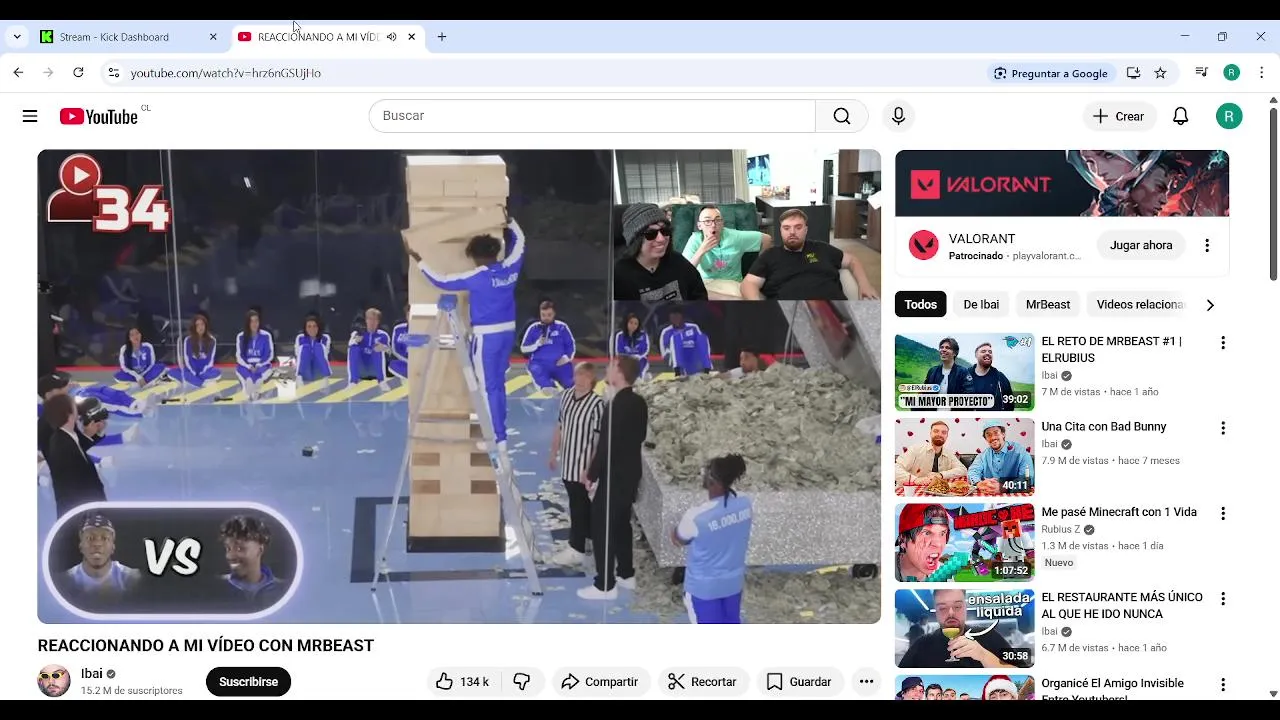View site information icon beside the URL
This screenshot has height=720, width=1280.
pos(113,73)
